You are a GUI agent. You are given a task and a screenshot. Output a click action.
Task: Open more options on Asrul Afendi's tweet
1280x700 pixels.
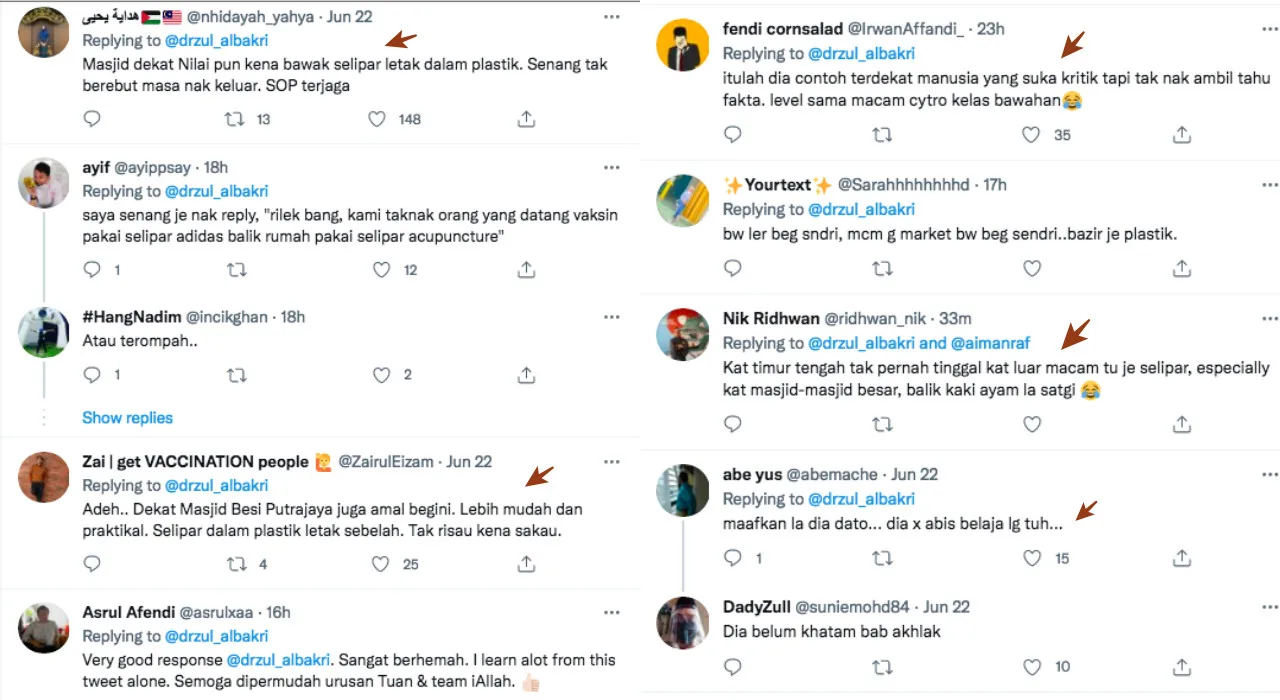(611, 612)
